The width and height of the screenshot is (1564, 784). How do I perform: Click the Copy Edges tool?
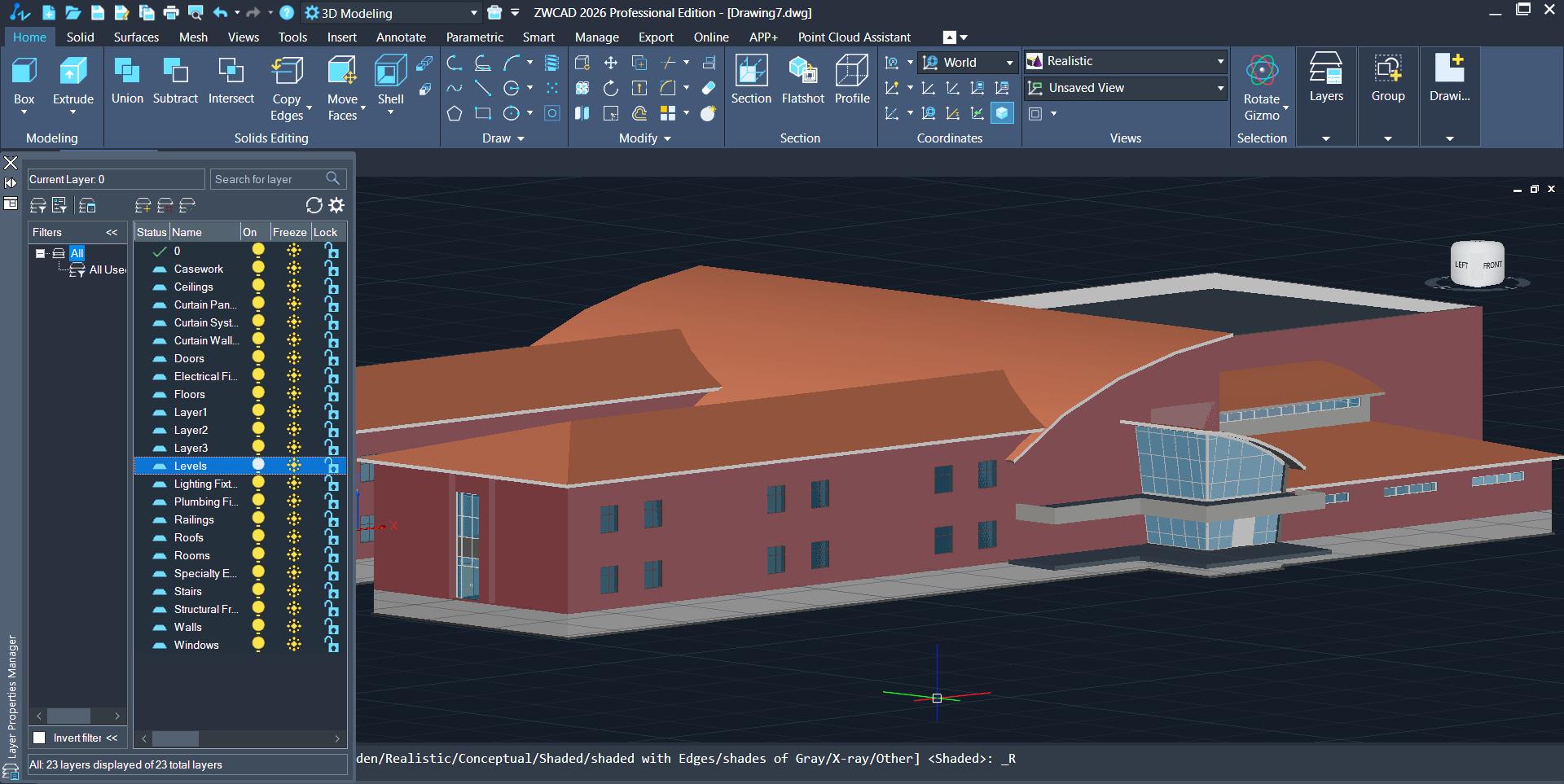click(x=287, y=88)
